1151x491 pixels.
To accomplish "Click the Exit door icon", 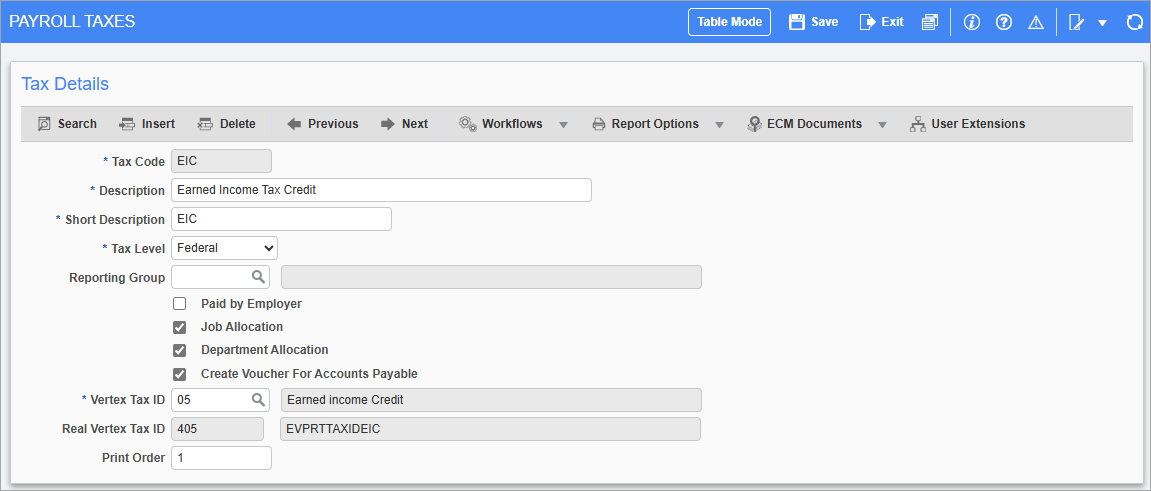I will (868, 22).
